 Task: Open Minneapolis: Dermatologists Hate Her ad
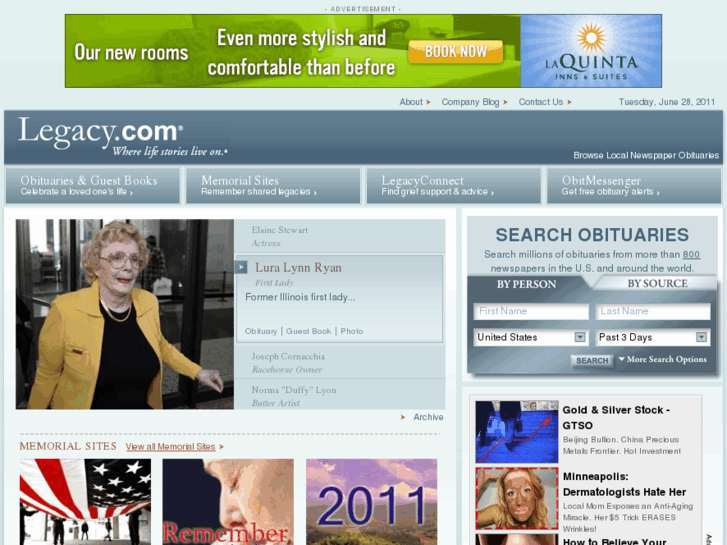[x=624, y=484]
